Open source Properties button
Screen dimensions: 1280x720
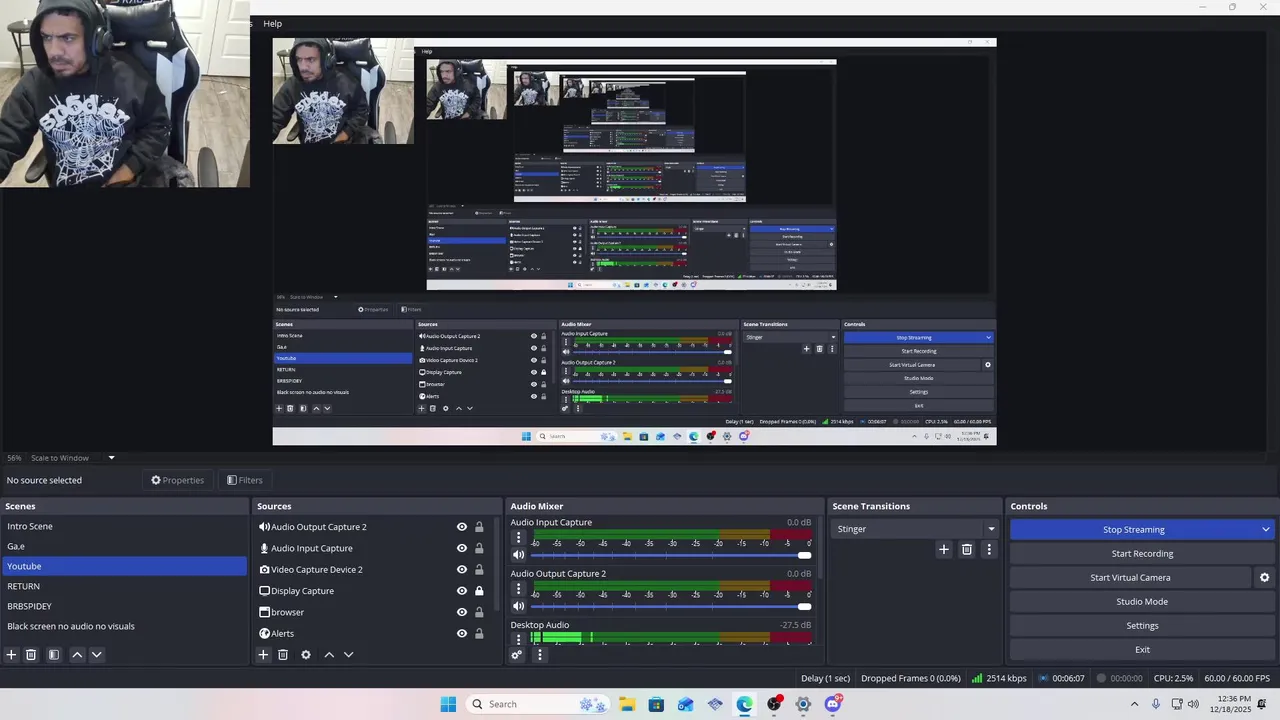coord(177,480)
